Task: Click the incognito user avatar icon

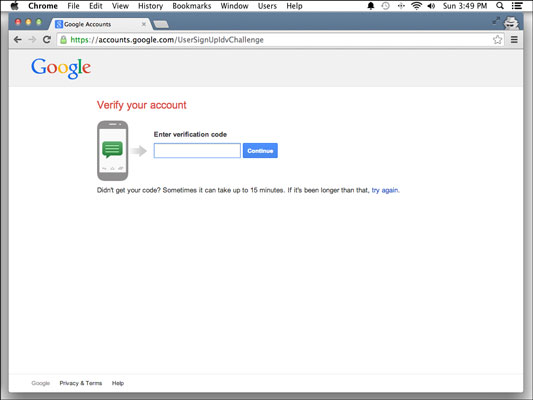Action: coord(511,23)
